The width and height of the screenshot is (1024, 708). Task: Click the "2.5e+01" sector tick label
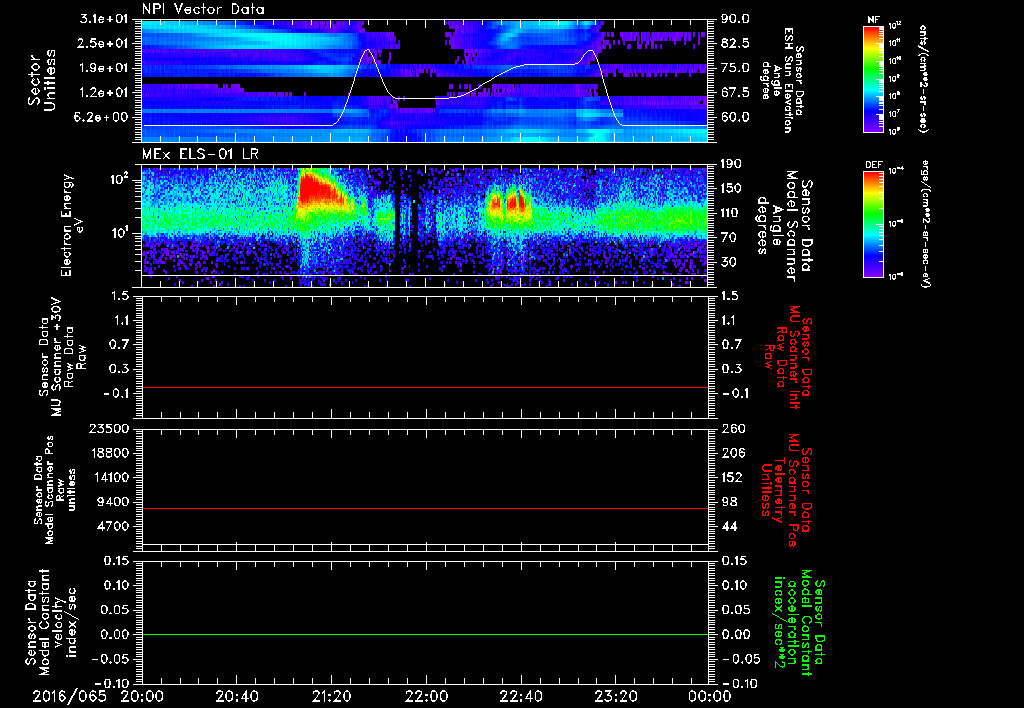(x=104, y=43)
